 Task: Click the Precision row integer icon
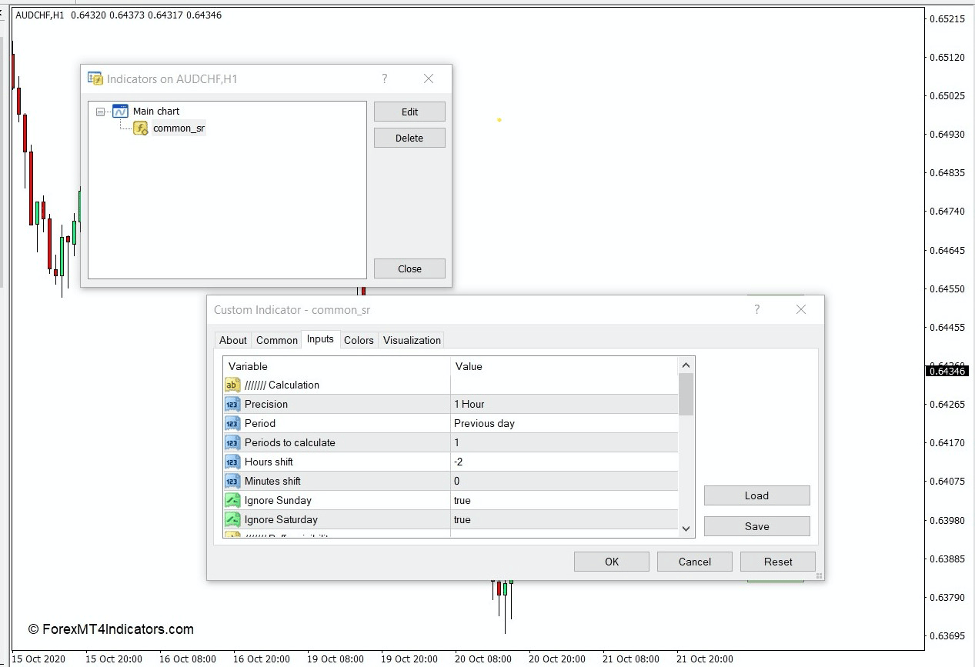click(x=233, y=404)
